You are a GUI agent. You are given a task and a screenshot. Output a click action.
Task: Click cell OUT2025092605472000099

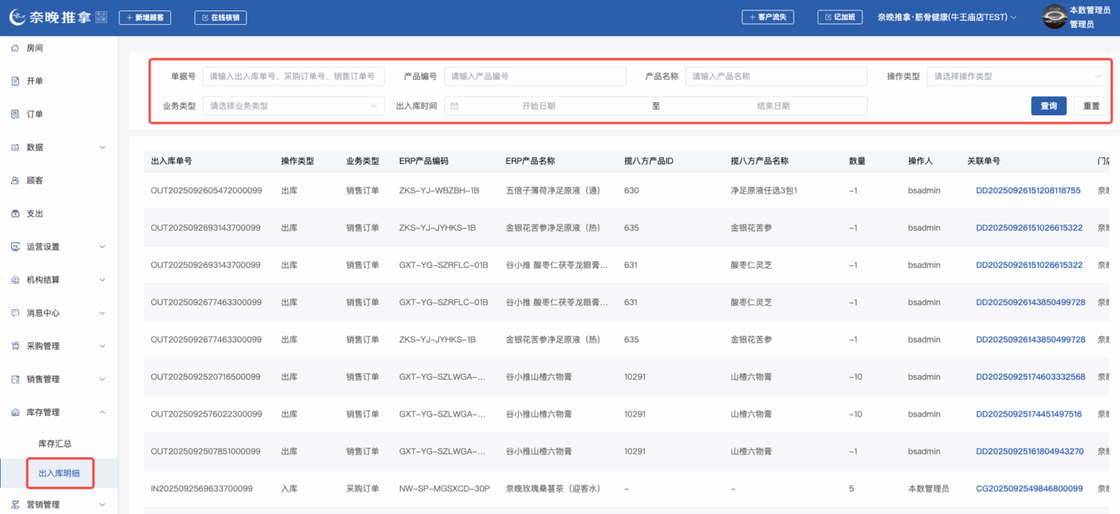(206, 191)
